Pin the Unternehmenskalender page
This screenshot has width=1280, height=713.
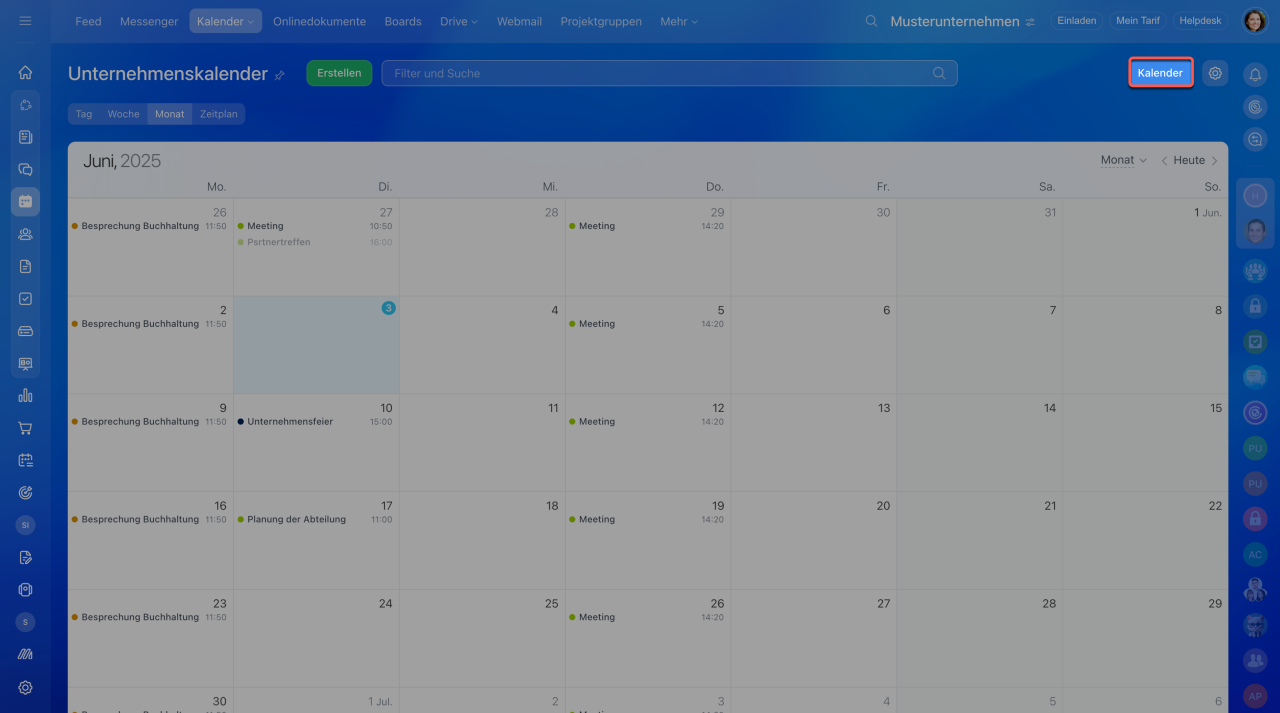point(280,75)
